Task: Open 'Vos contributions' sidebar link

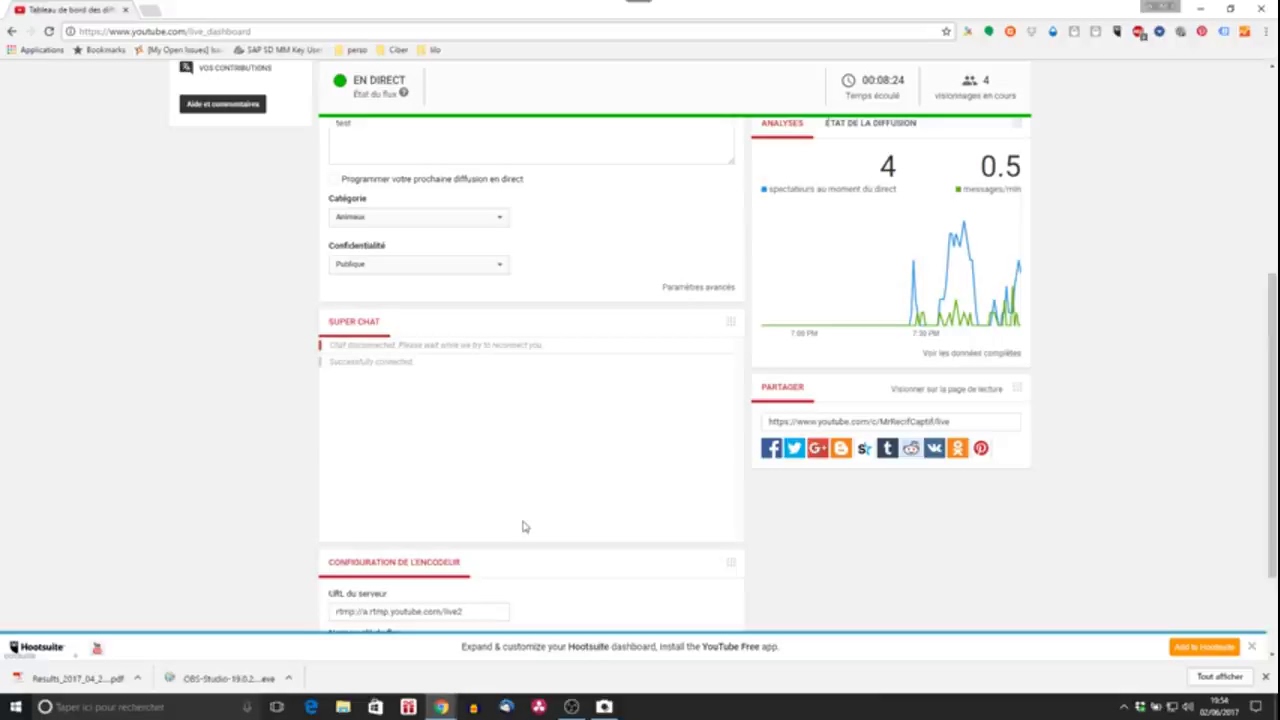Action: point(235,68)
